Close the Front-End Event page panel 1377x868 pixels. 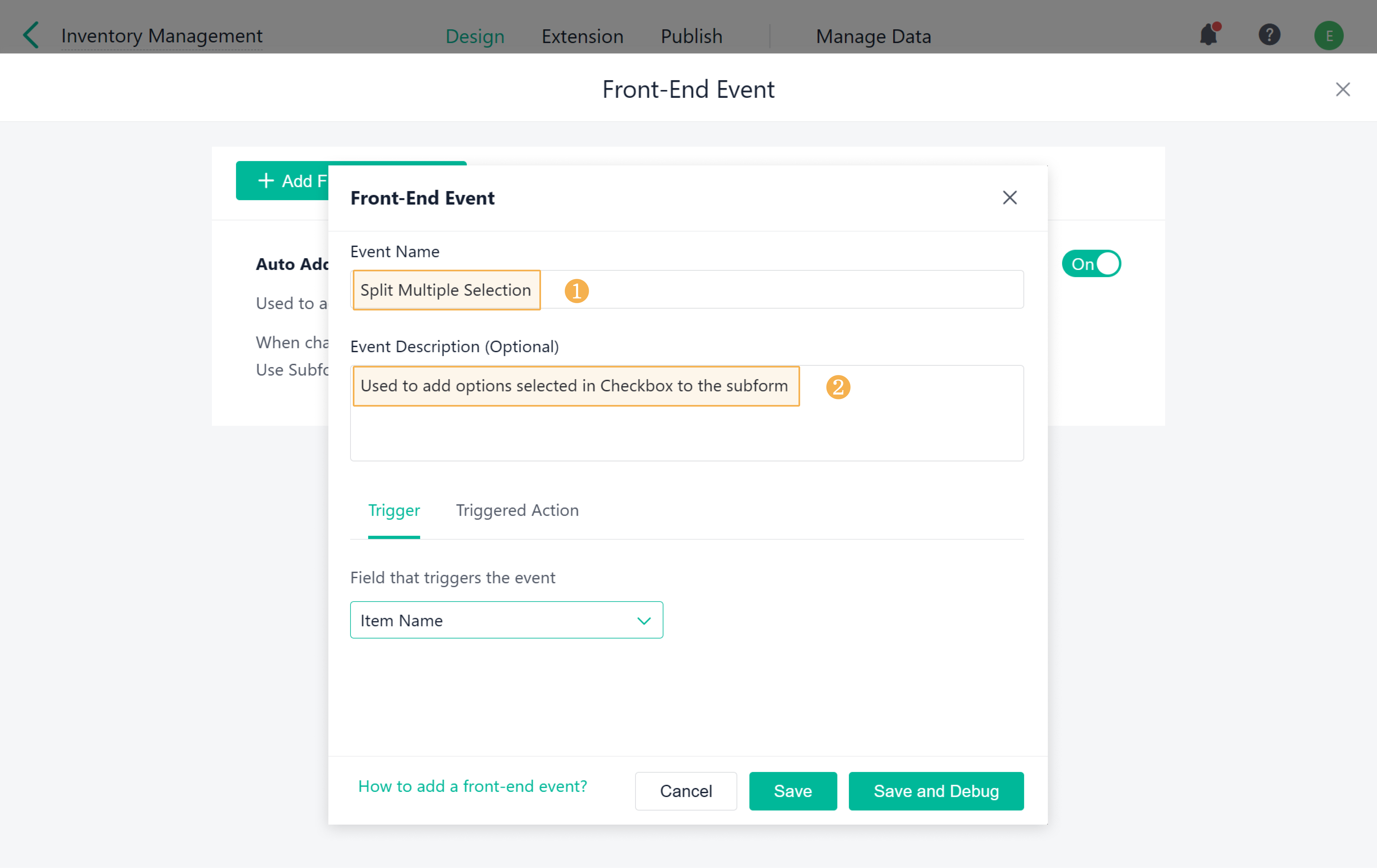click(x=1342, y=90)
